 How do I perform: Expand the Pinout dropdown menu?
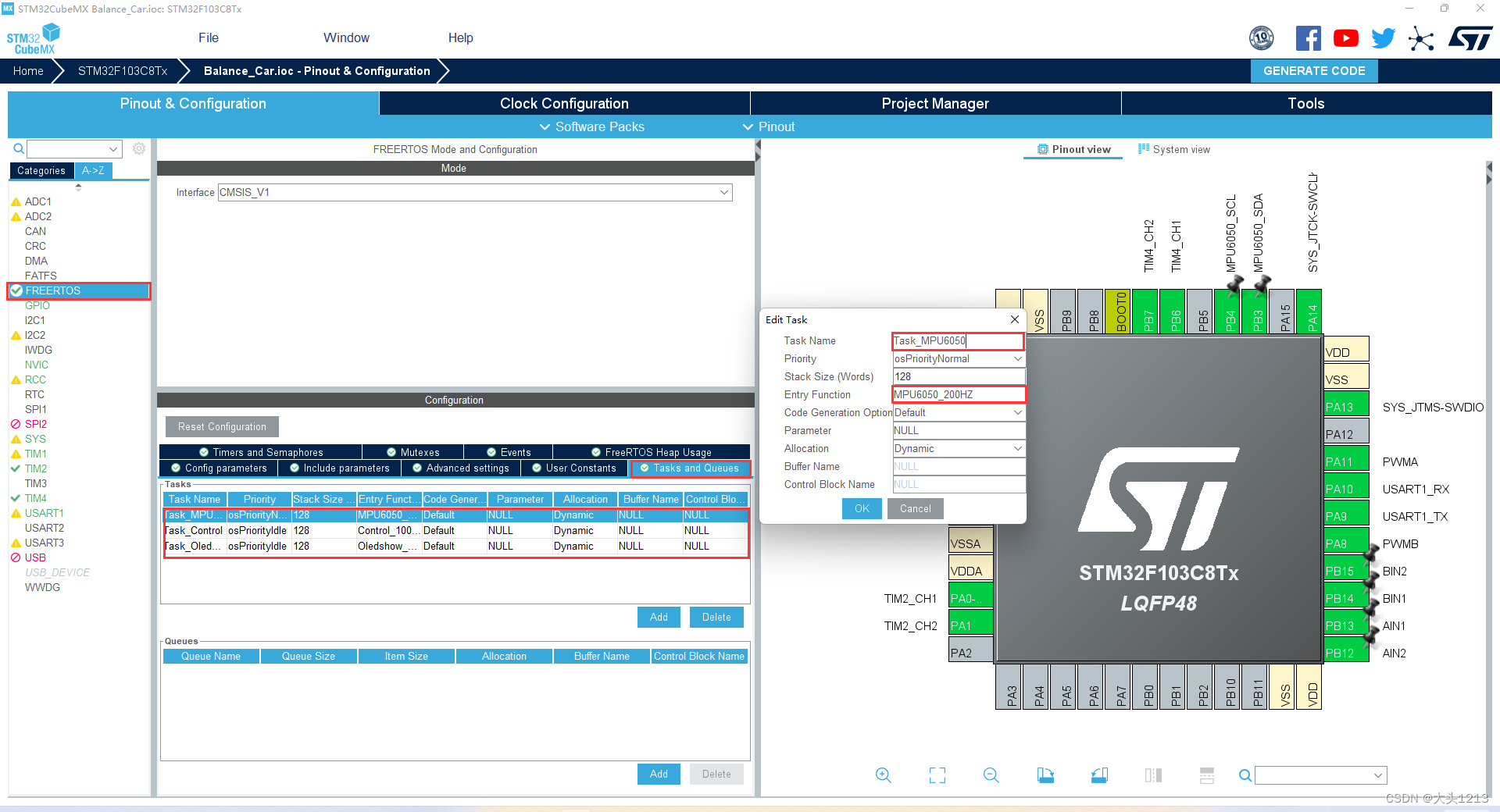click(x=768, y=126)
